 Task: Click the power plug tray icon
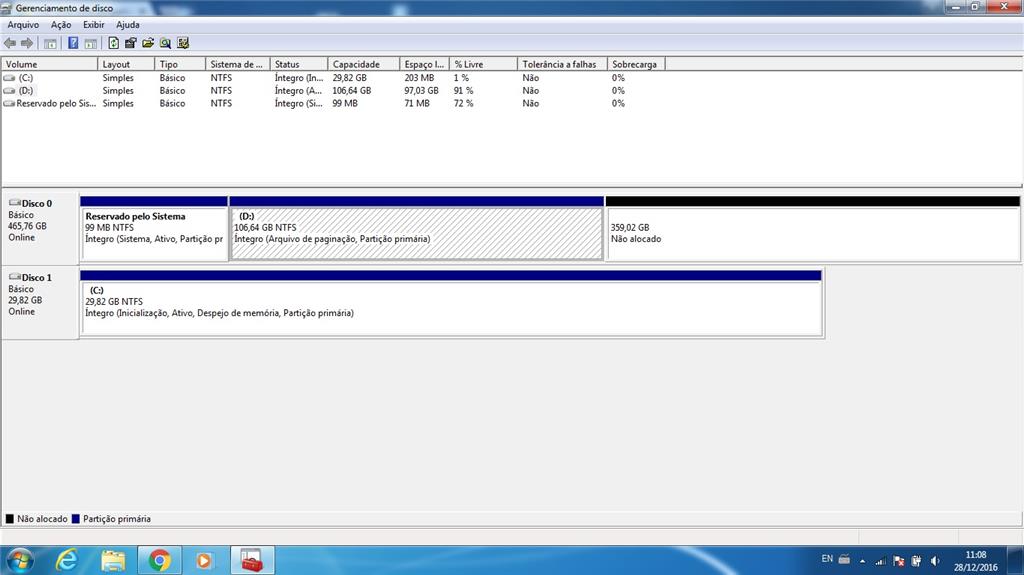point(916,561)
